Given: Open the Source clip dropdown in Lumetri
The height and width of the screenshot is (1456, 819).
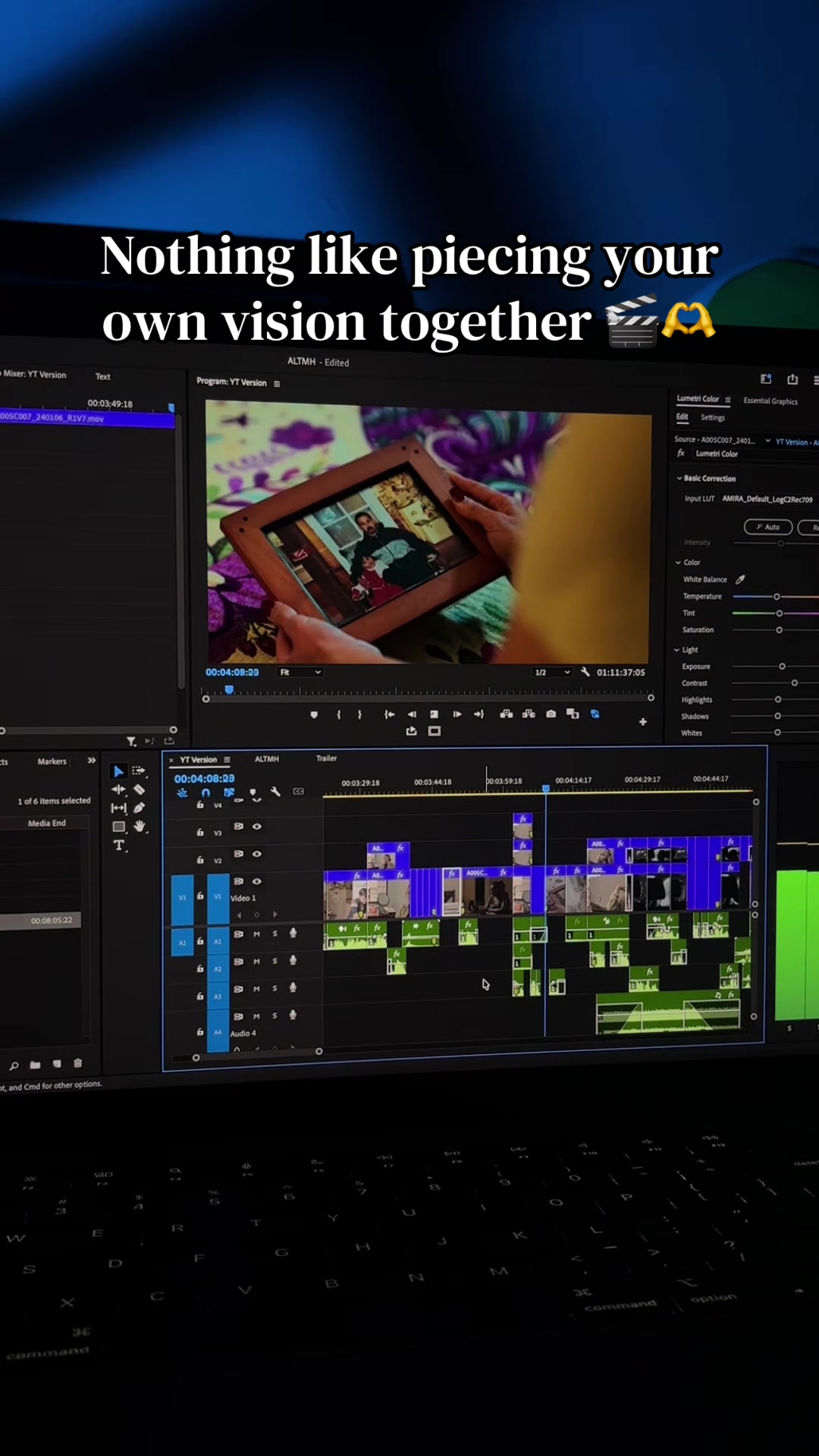Looking at the screenshot, I should pyautogui.click(x=767, y=441).
